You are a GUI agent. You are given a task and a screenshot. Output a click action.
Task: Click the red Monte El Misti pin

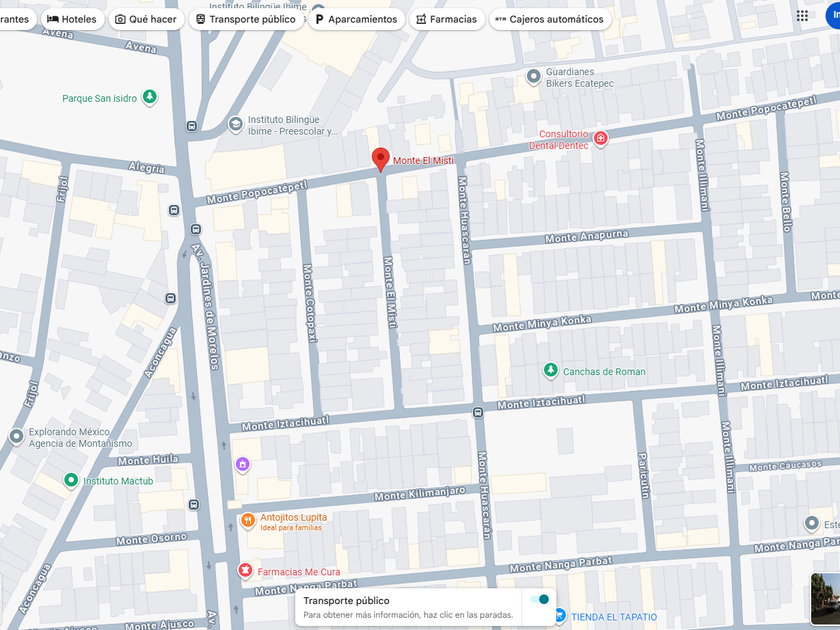pos(380,159)
